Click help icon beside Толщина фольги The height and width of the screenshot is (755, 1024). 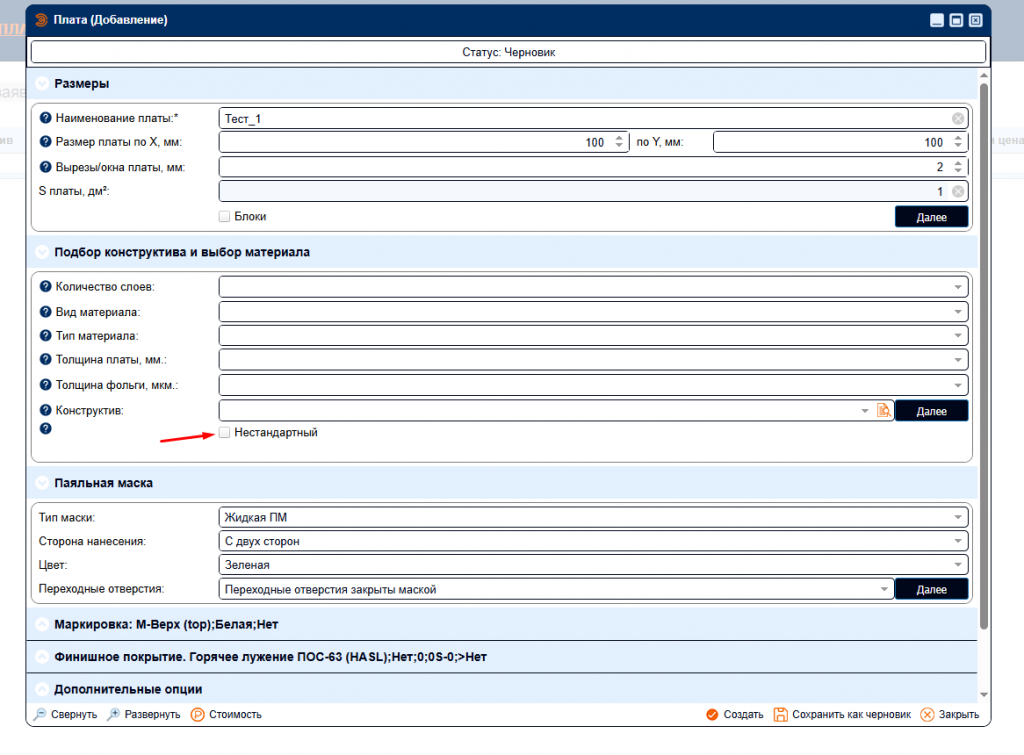click(x=45, y=385)
